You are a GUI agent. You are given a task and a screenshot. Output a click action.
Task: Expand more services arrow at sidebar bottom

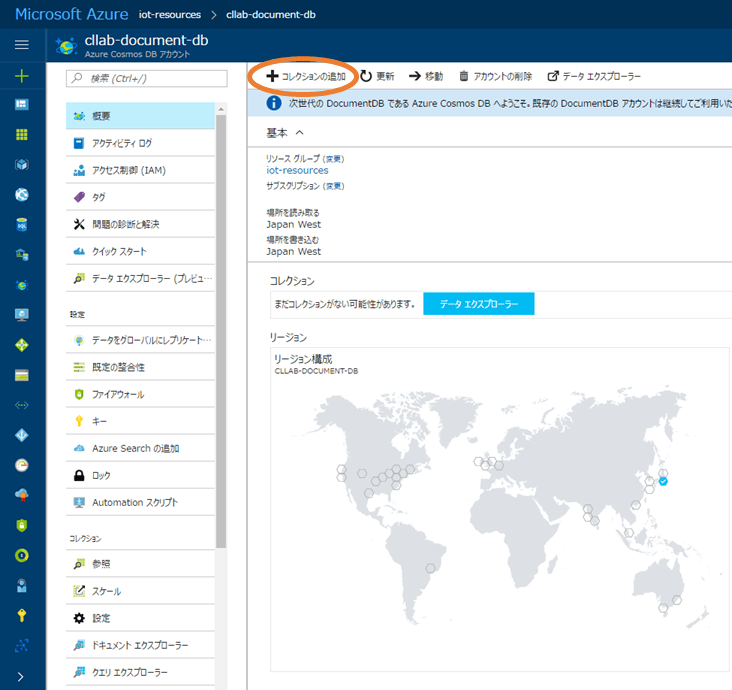21,676
